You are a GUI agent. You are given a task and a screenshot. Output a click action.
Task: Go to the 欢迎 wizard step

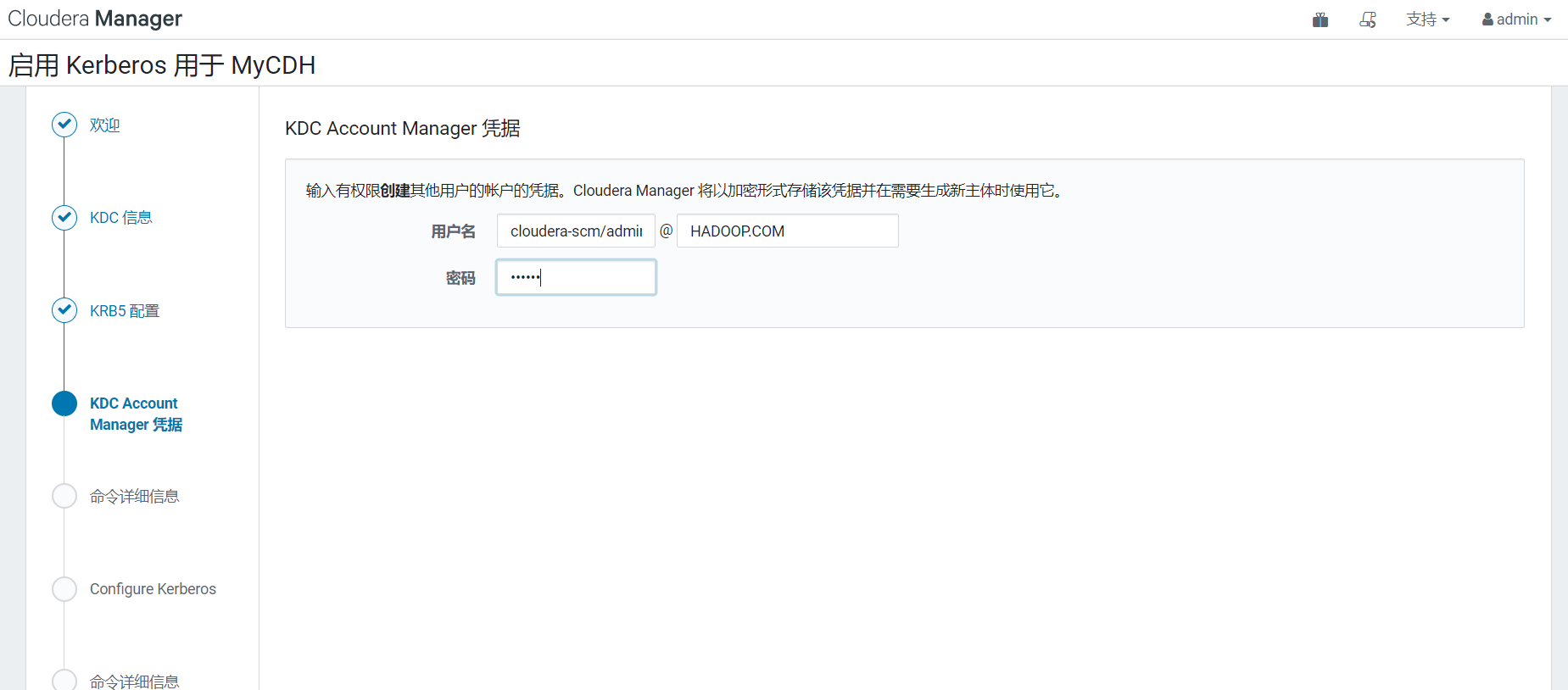(x=105, y=125)
